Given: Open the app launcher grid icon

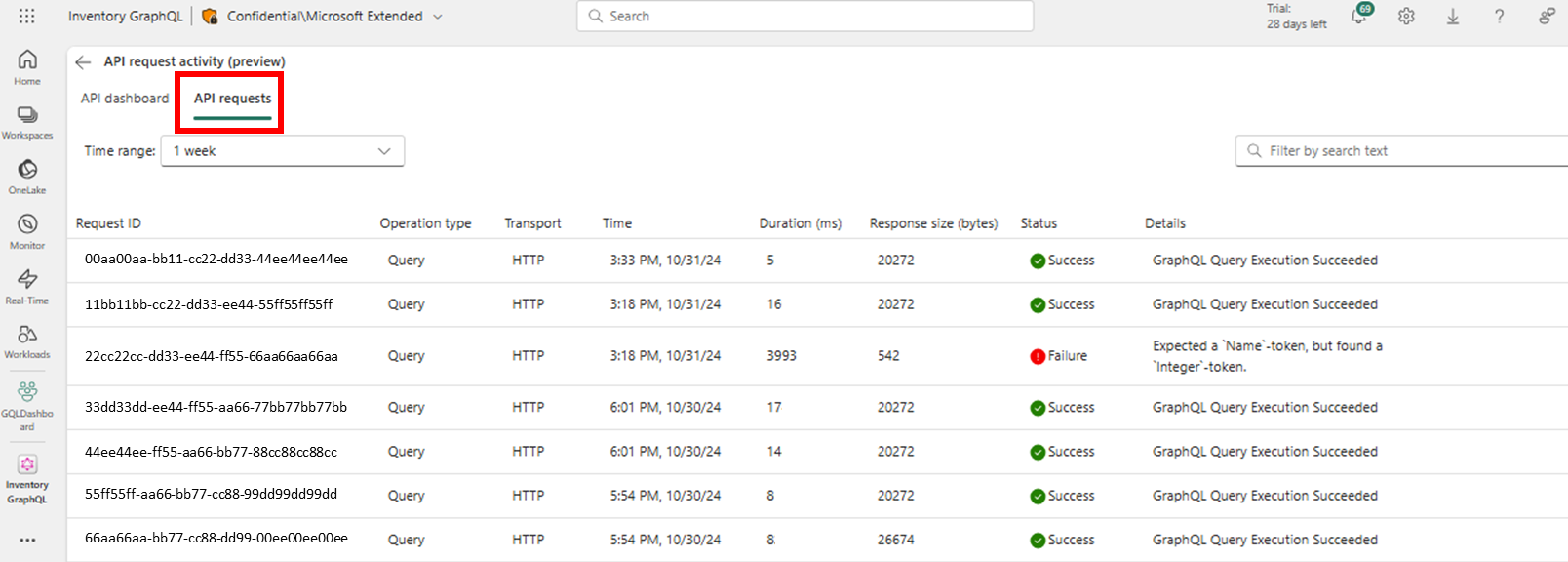Looking at the screenshot, I should point(27,16).
